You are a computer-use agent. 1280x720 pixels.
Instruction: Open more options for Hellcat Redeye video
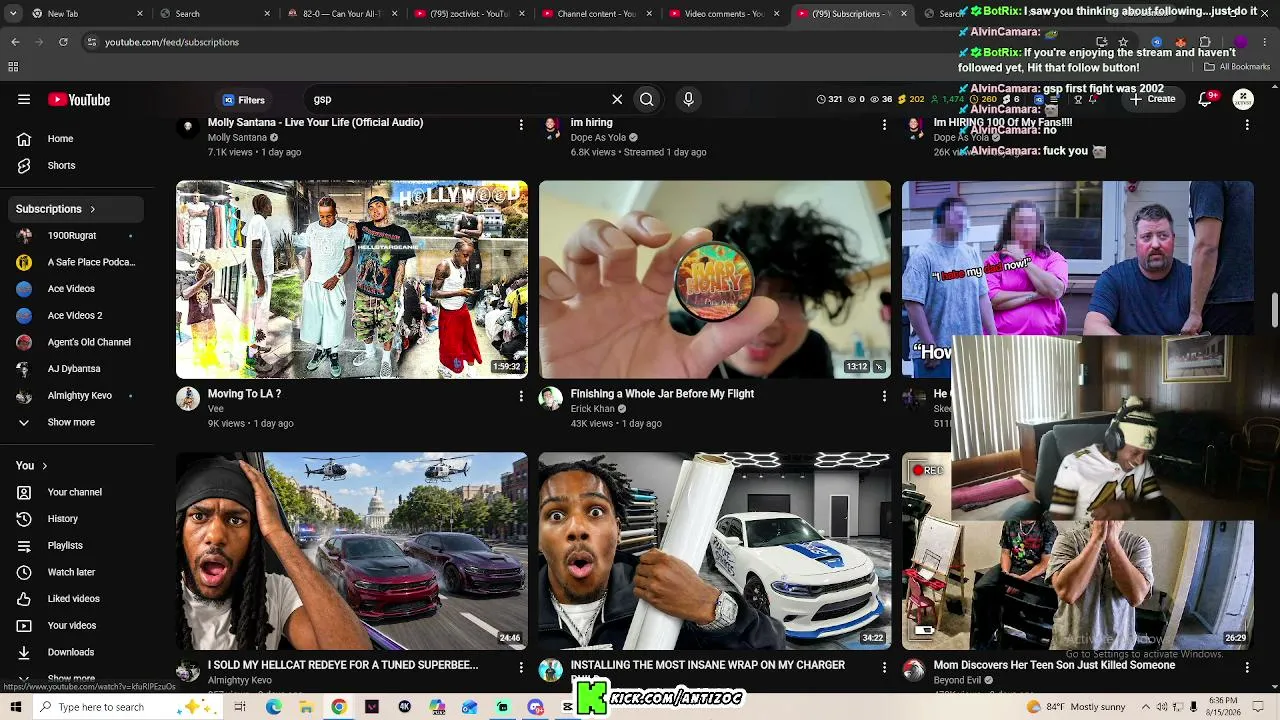click(x=521, y=667)
